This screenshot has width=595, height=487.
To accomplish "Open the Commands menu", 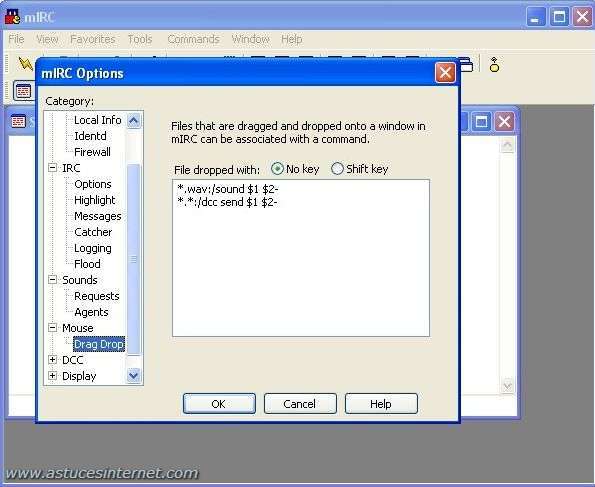I will 193,39.
